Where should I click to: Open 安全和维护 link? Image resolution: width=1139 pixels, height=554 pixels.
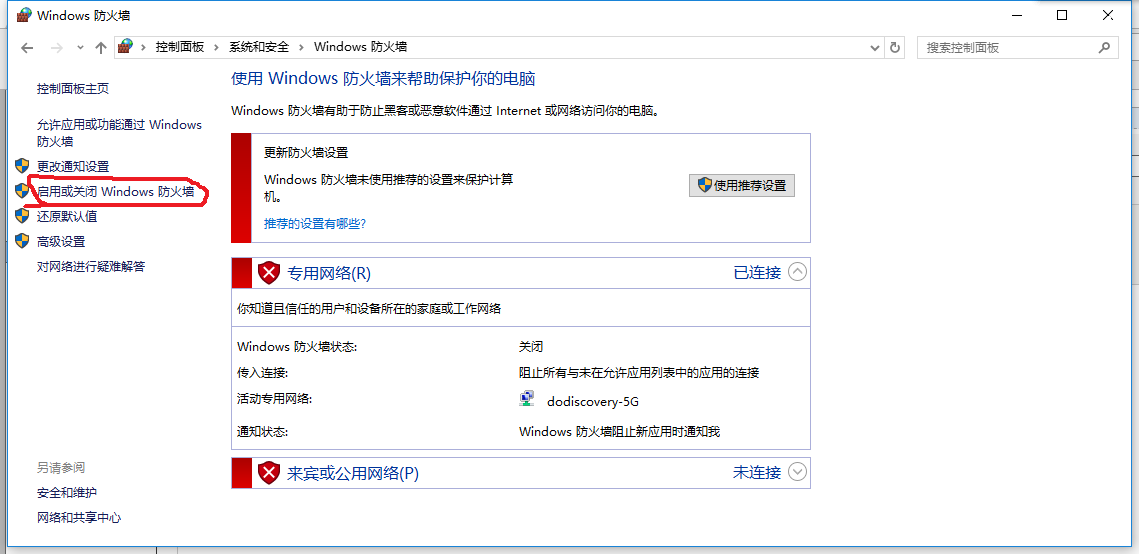coord(67,492)
